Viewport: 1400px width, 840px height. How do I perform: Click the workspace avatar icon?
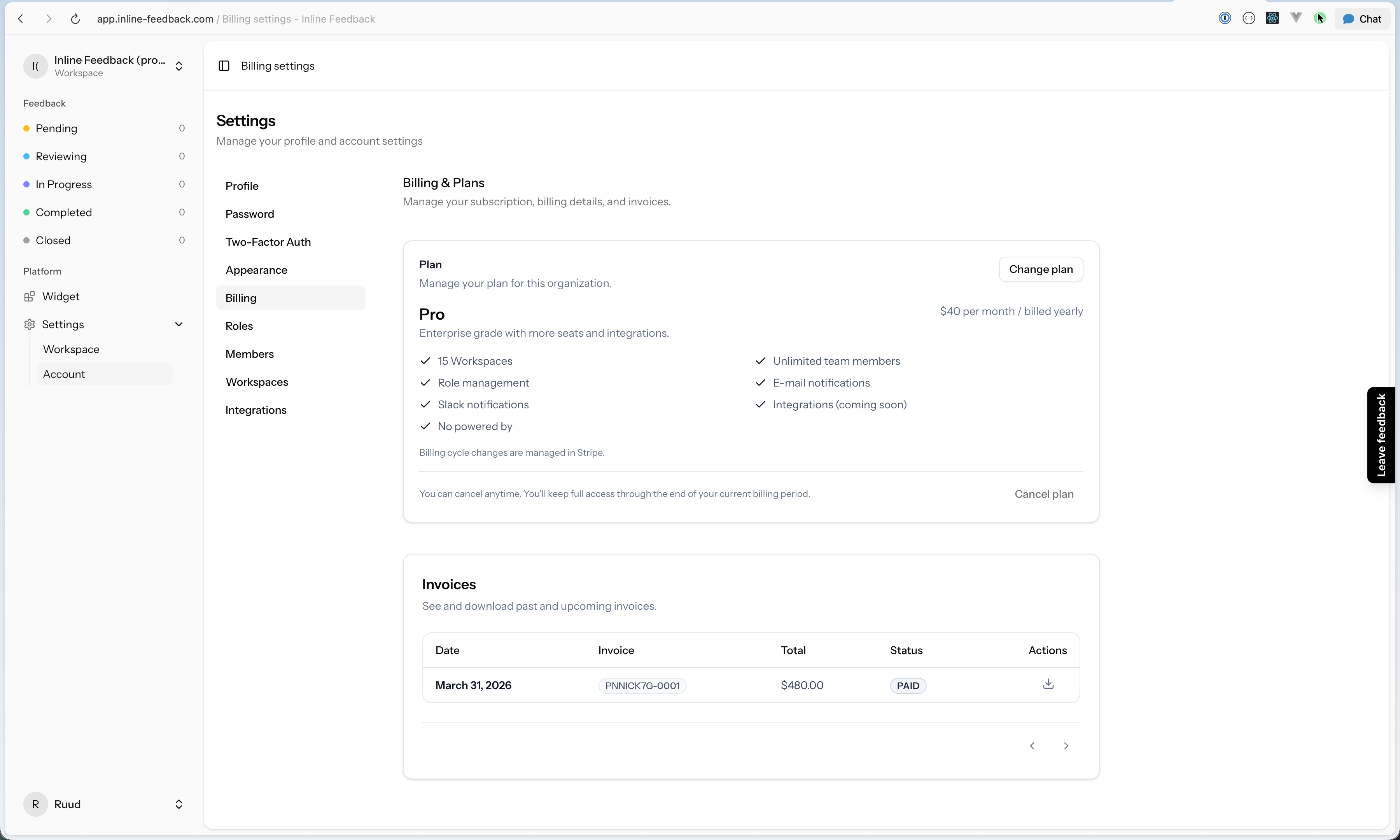click(x=36, y=66)
